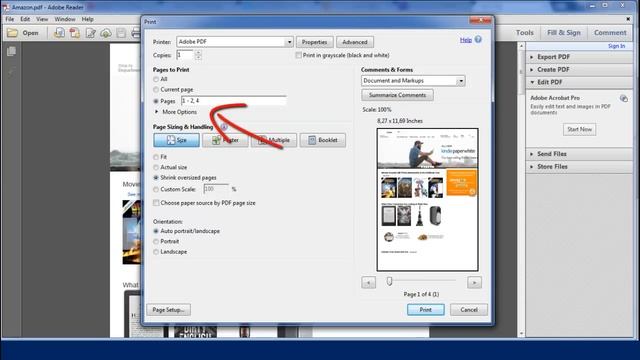Screen dimensions: 640x360
Task: Select the Current page radio button
Action: tap(156, 89)
